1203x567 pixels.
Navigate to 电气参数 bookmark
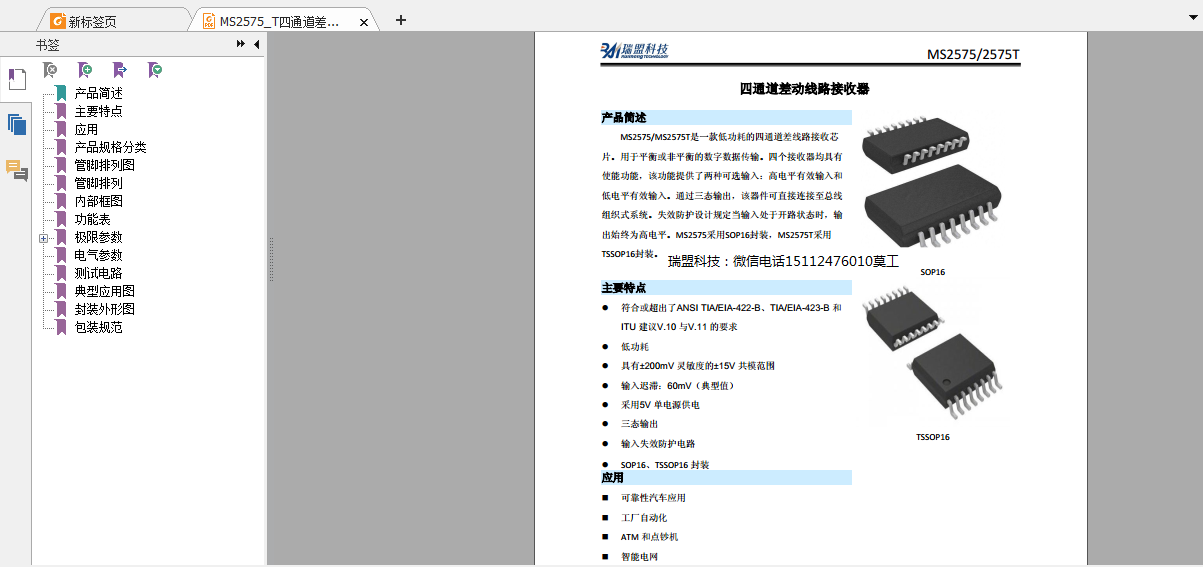(98, 255)
